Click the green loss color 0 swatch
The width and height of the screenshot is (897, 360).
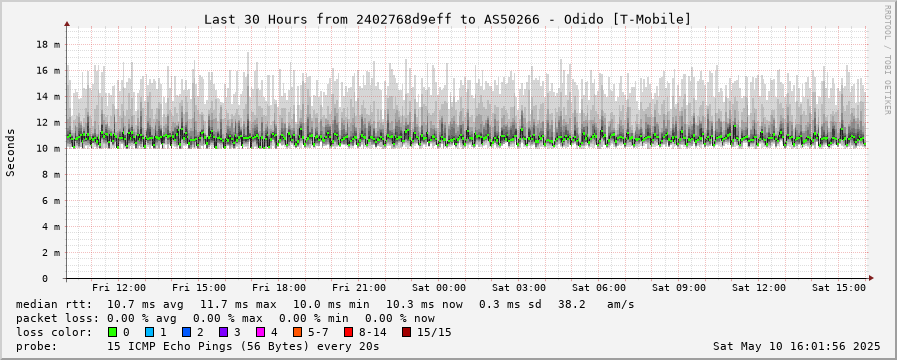pyautogui.click(x=112, y=332)
